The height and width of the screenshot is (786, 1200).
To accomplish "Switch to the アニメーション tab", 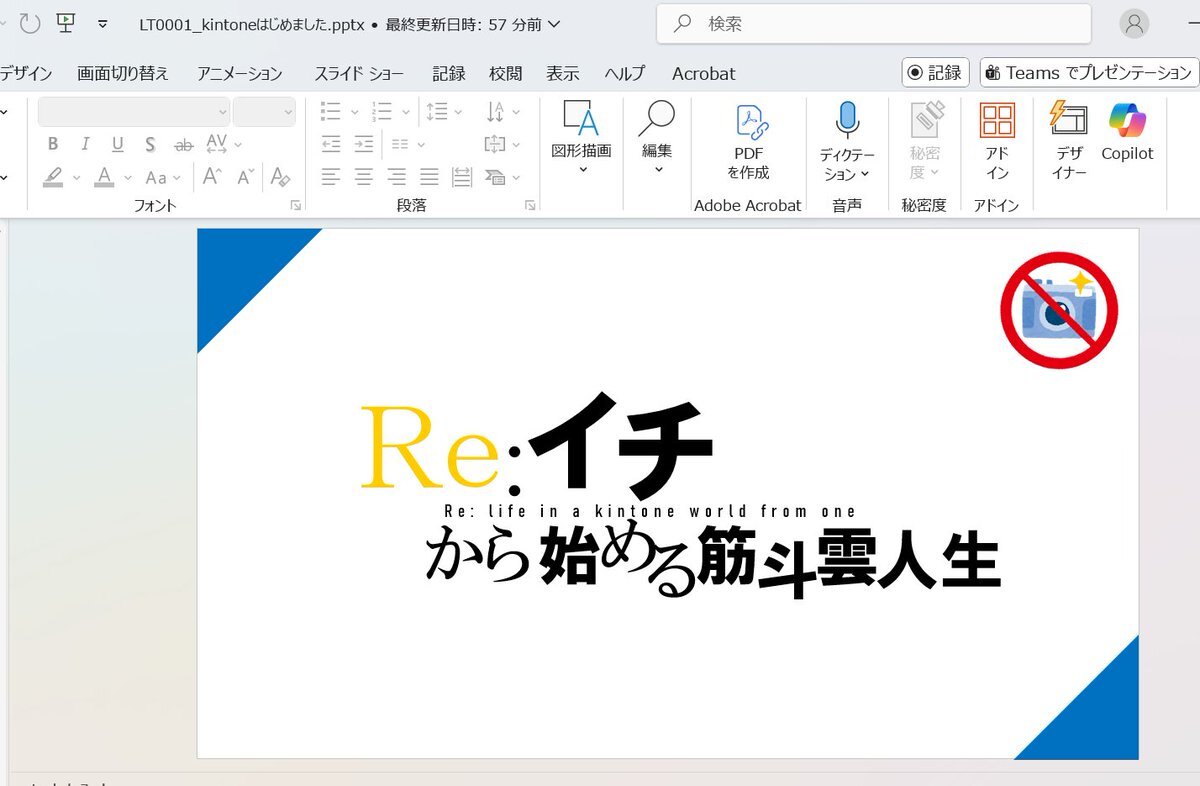I will [x=239, y=73].
